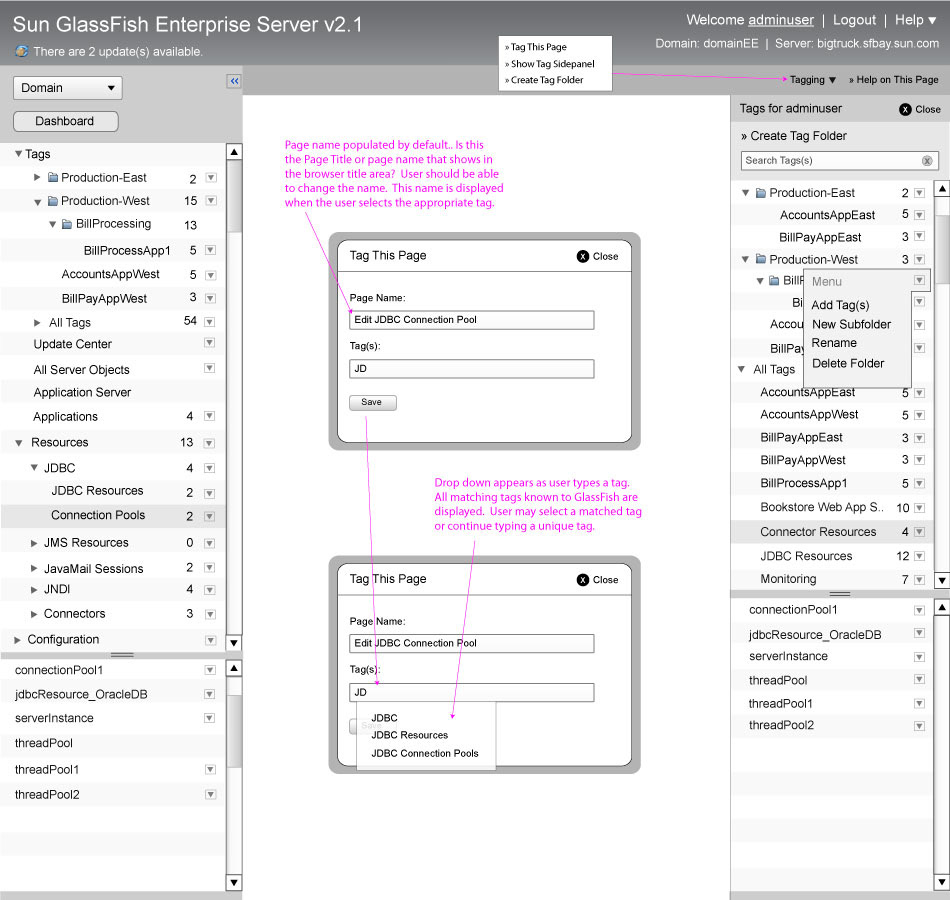Screen dimensions: 950x900
Task: Open menu arrow for Production-East in left tree
Action: click(x=211, y=178)
